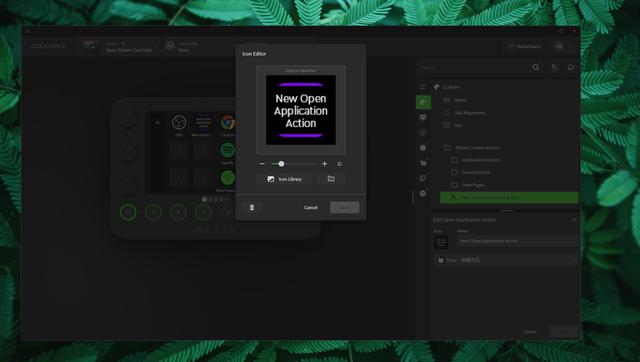Image resolution: width=640 pixels, height=362 pixels.
Task: Open the Icon Library
Action: coord(284,179)
